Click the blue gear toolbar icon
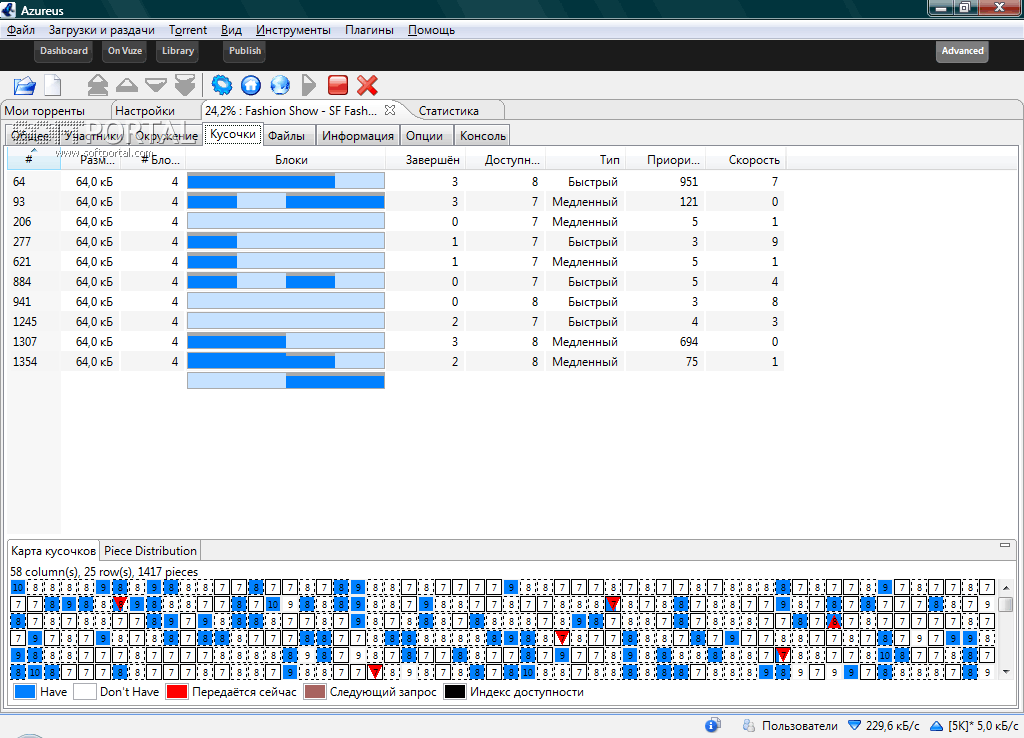This screenshot has height=738, width=1024. tap(222, 85)
